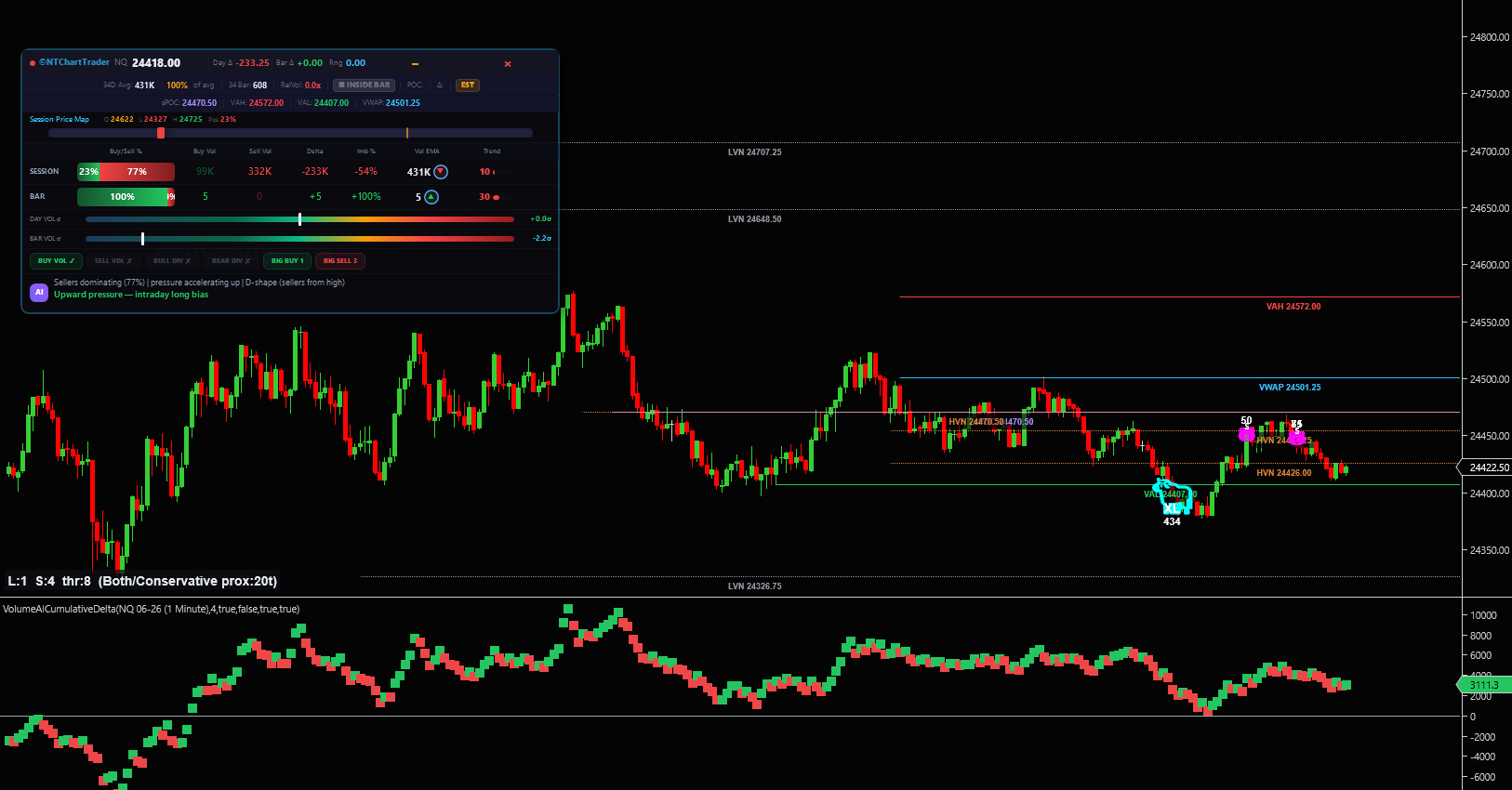The height and width of the screenshot is (790, 1512).
Task: Click the 'VAH 24572.00' chart label
Action: click(x=1293, y=307)
